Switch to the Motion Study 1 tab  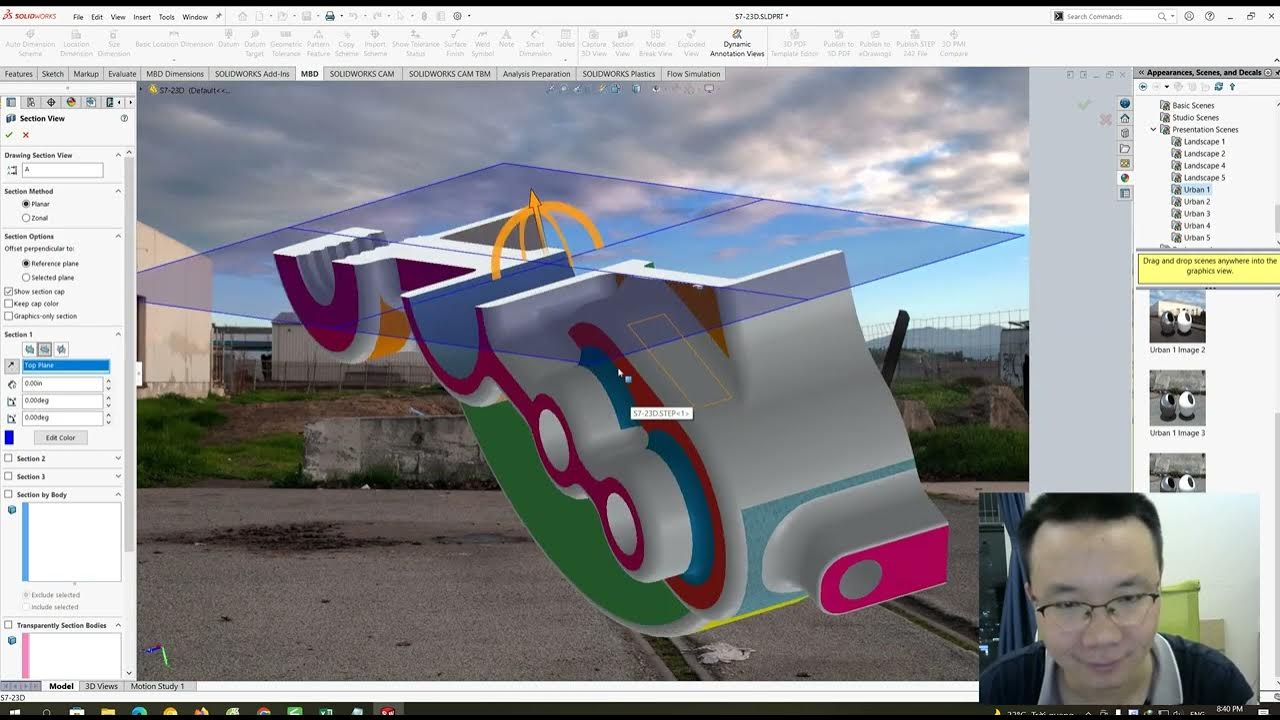click(157, 686)
